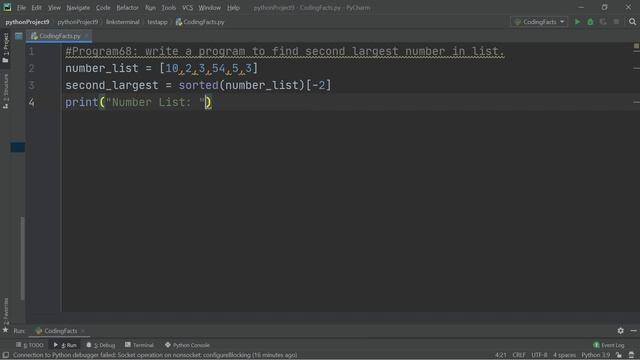
Task: Click the project view icon beside editor tabs
Action: (19, 36)
